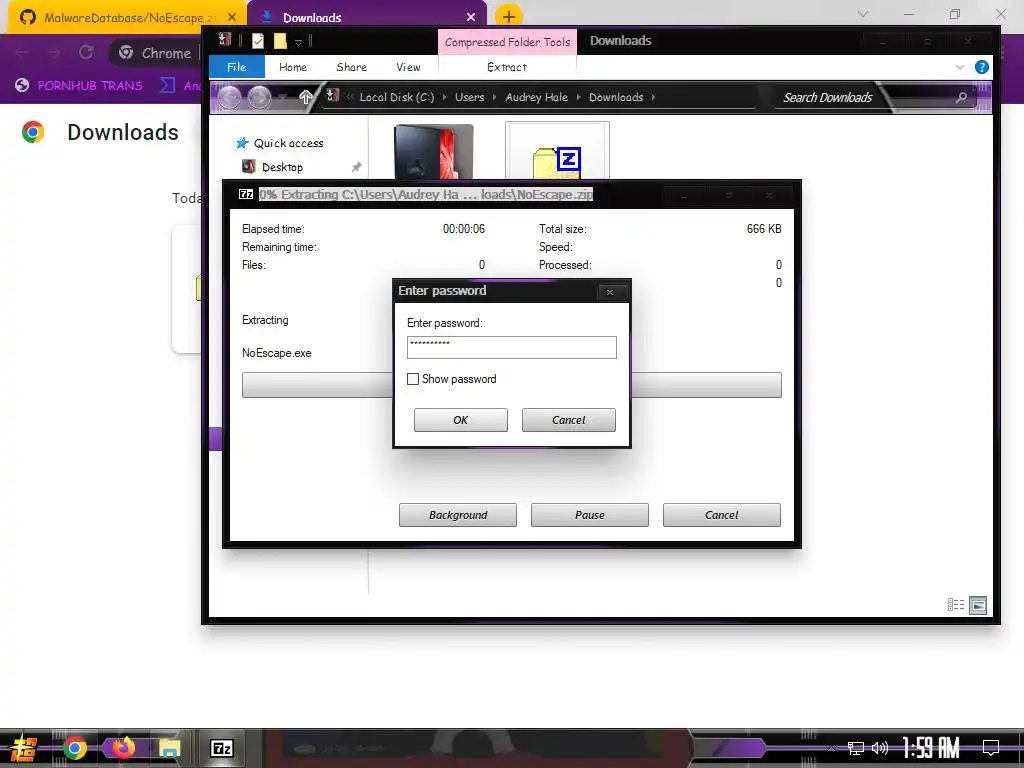Viewport: 1024px width, 768px height.
Task: Open the File tab in Explorer
Action: coord(236,67)
